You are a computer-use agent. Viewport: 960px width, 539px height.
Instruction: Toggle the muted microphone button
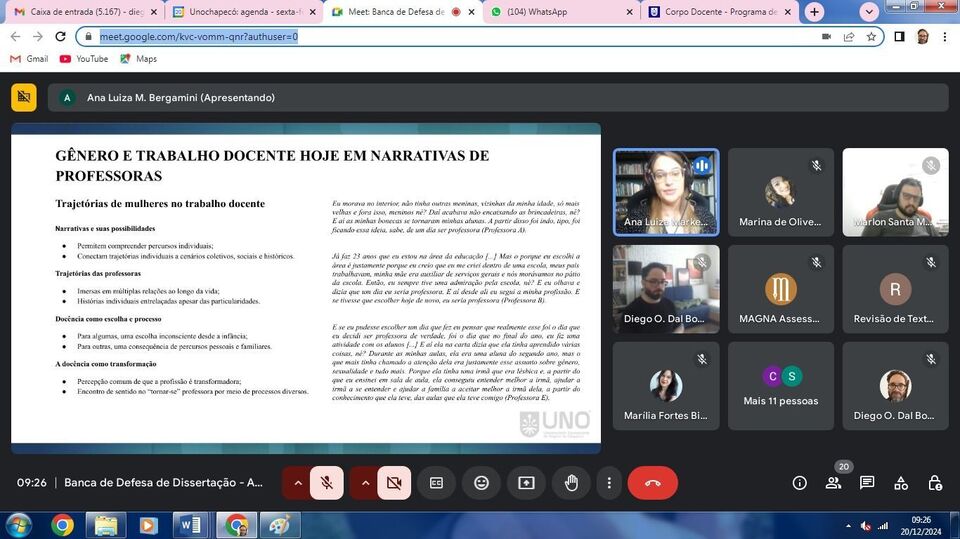coord(326,483)
